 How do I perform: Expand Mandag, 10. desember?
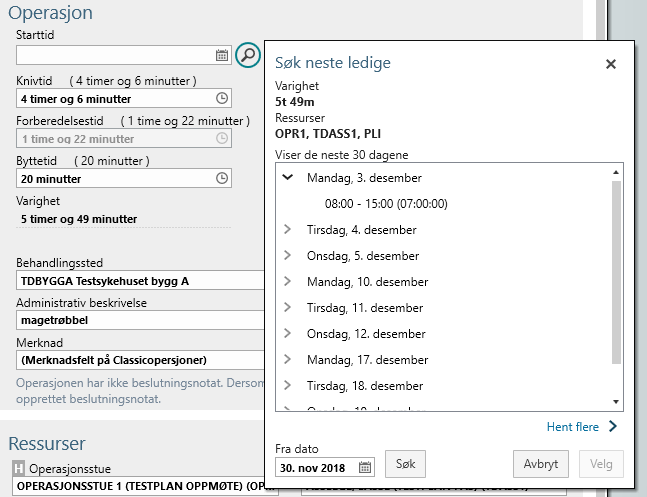(288, 281)
